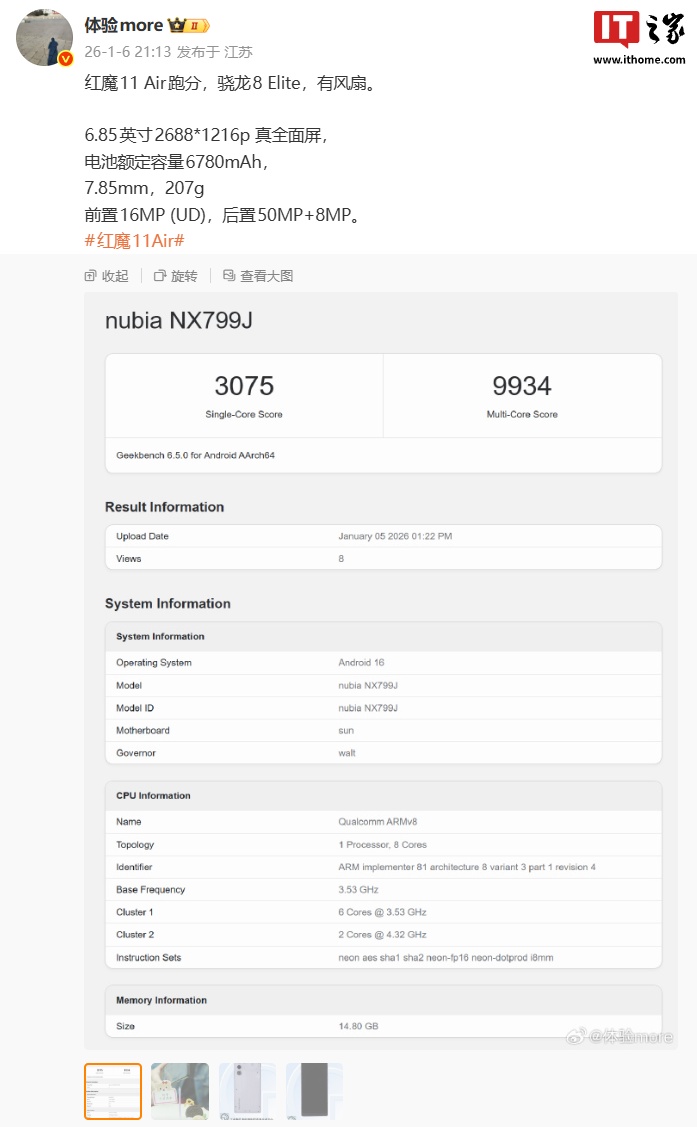Click the crown membership level badge
697x1127 pixels.
coord(188,25)
